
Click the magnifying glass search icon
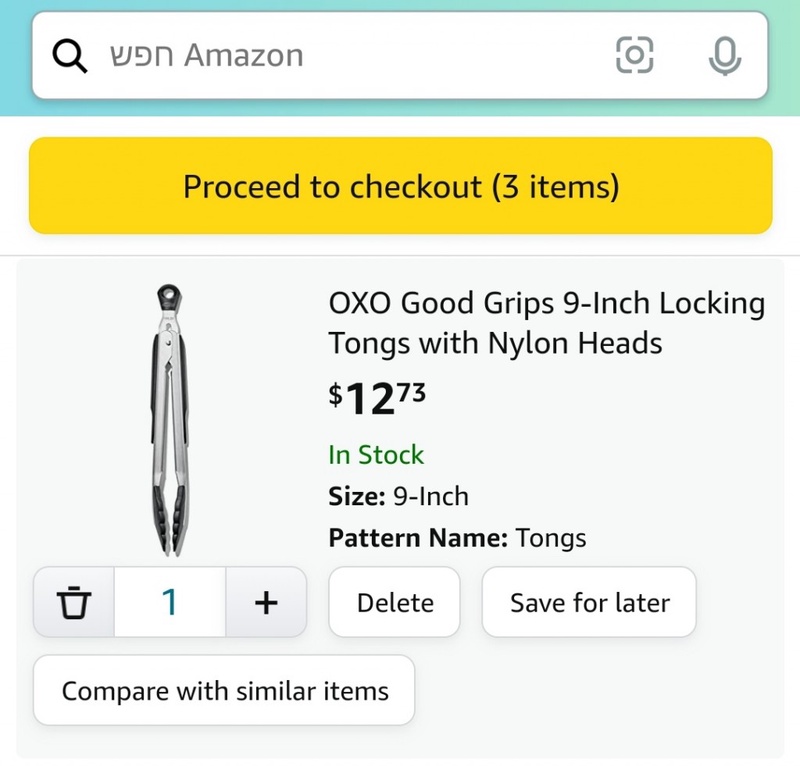(69, 56)
